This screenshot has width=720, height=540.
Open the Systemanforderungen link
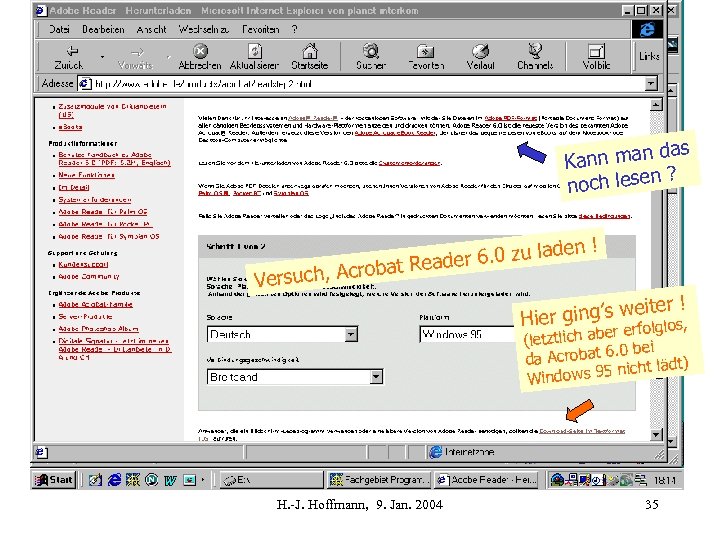(95, 200)
